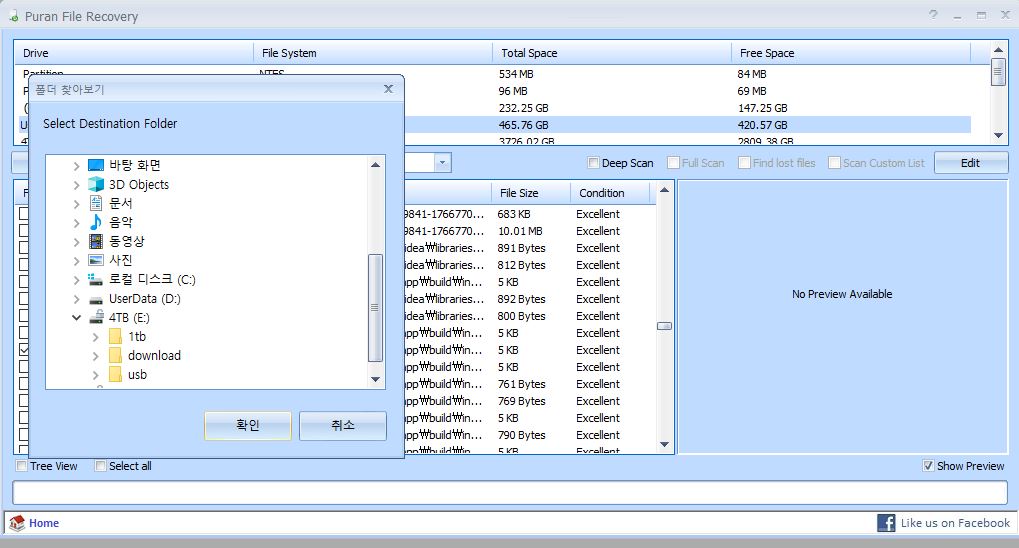Expand the 로컬 디스크 (C:) node
Image resolution: width=1019 pixels, height=548 pixels.
click(76, 280)
